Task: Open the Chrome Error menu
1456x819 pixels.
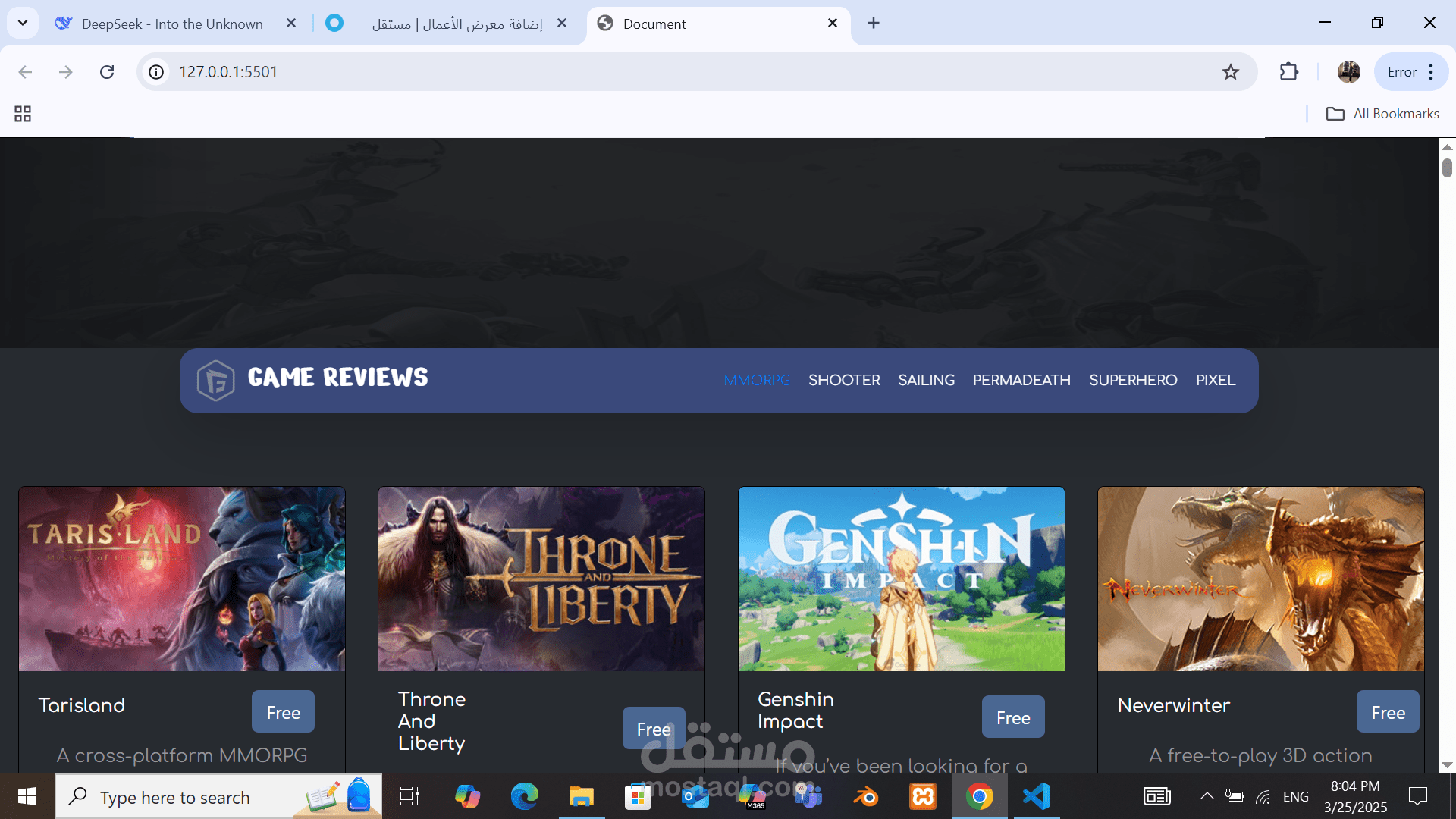Action: coord(1411,72)
